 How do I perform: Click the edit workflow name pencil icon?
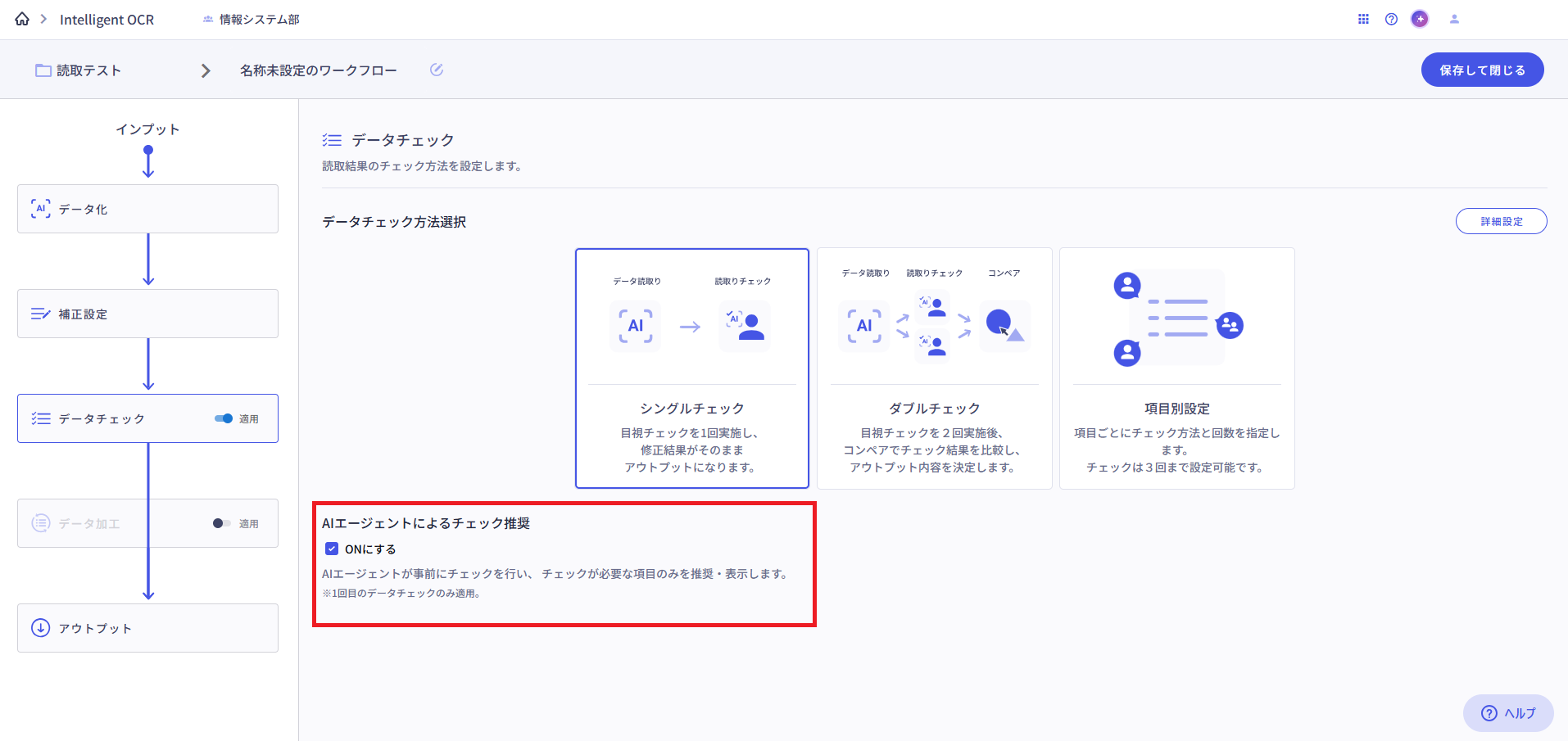(x=437, y=70)
